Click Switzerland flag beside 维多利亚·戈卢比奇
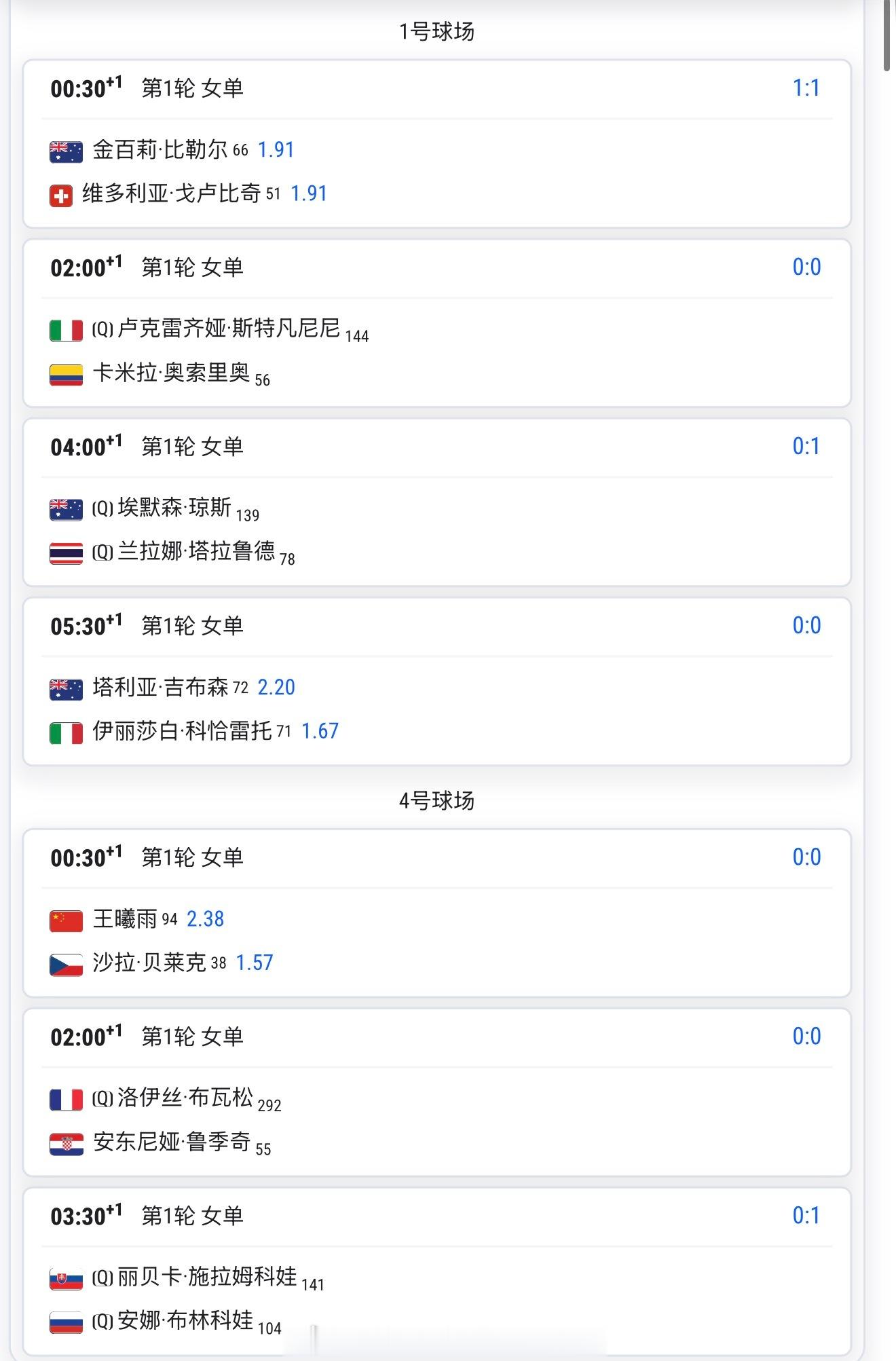 (61, 196)
